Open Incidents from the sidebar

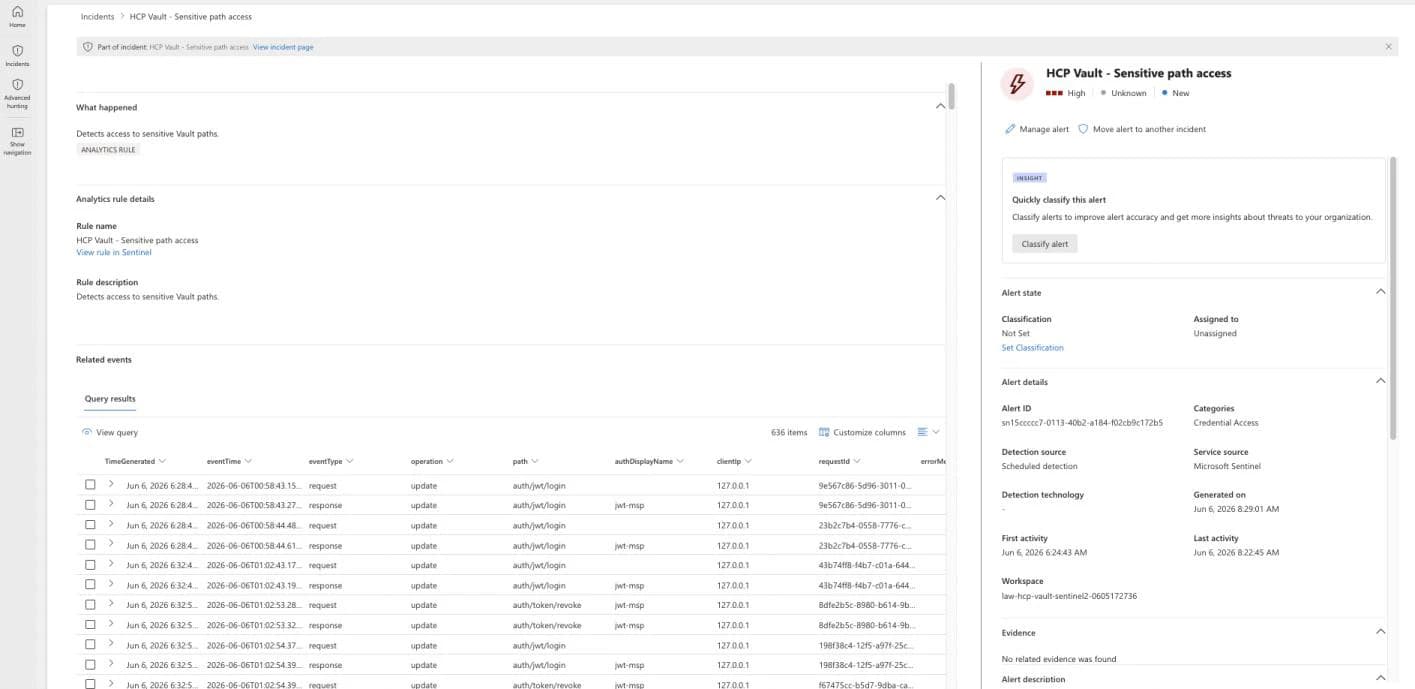tap(17, 55)
